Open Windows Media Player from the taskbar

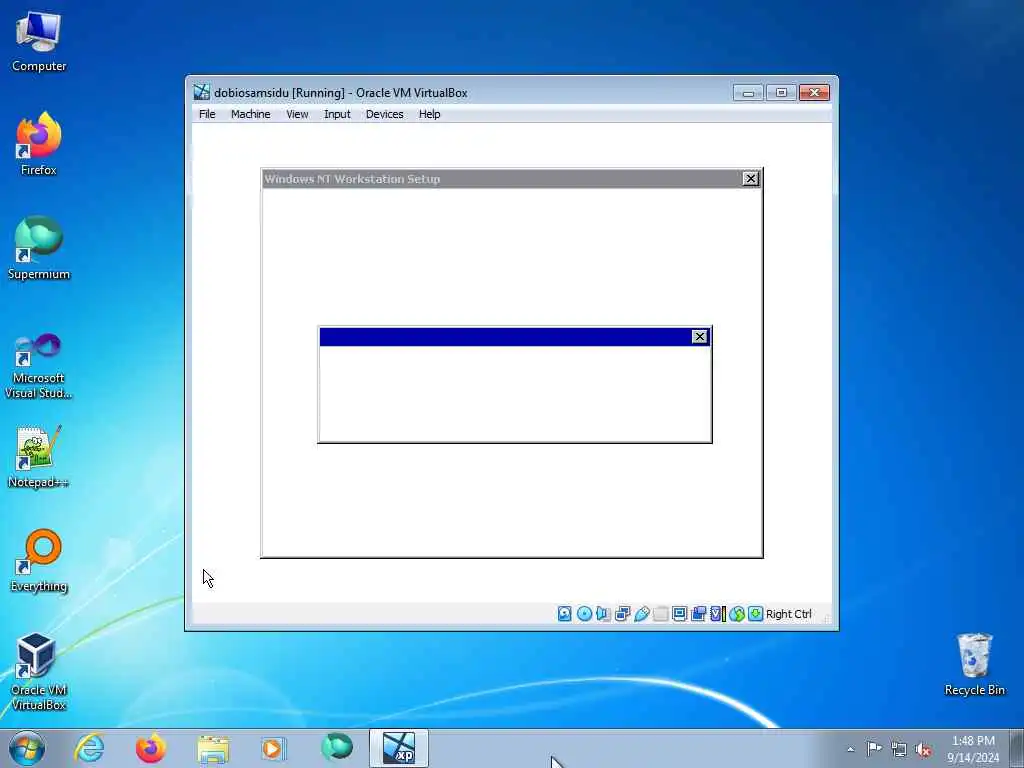(x=274, y=748)
